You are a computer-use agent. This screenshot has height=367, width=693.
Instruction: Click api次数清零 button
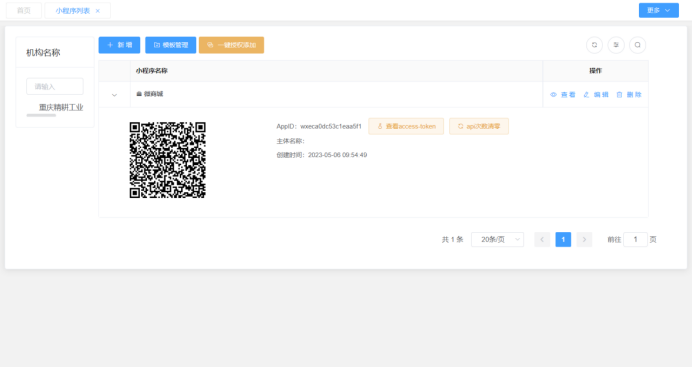click(x=479, y=126)
